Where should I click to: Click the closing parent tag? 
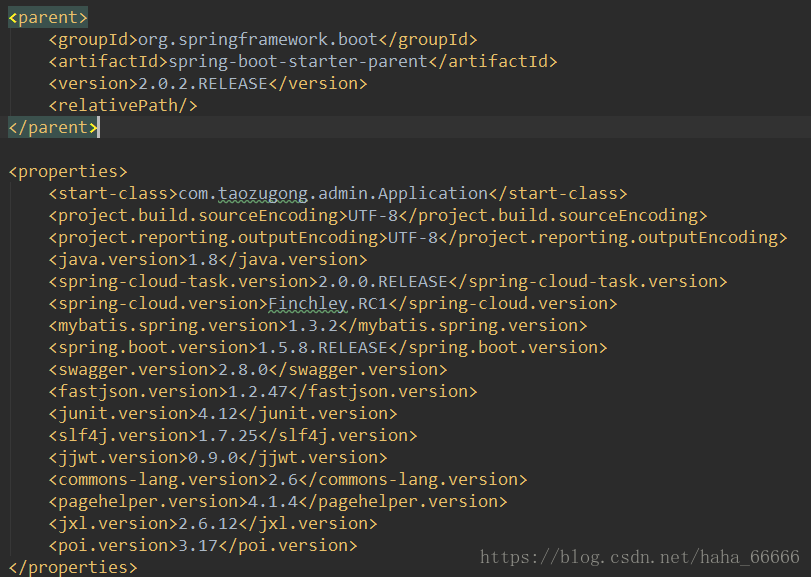point(53,127)
